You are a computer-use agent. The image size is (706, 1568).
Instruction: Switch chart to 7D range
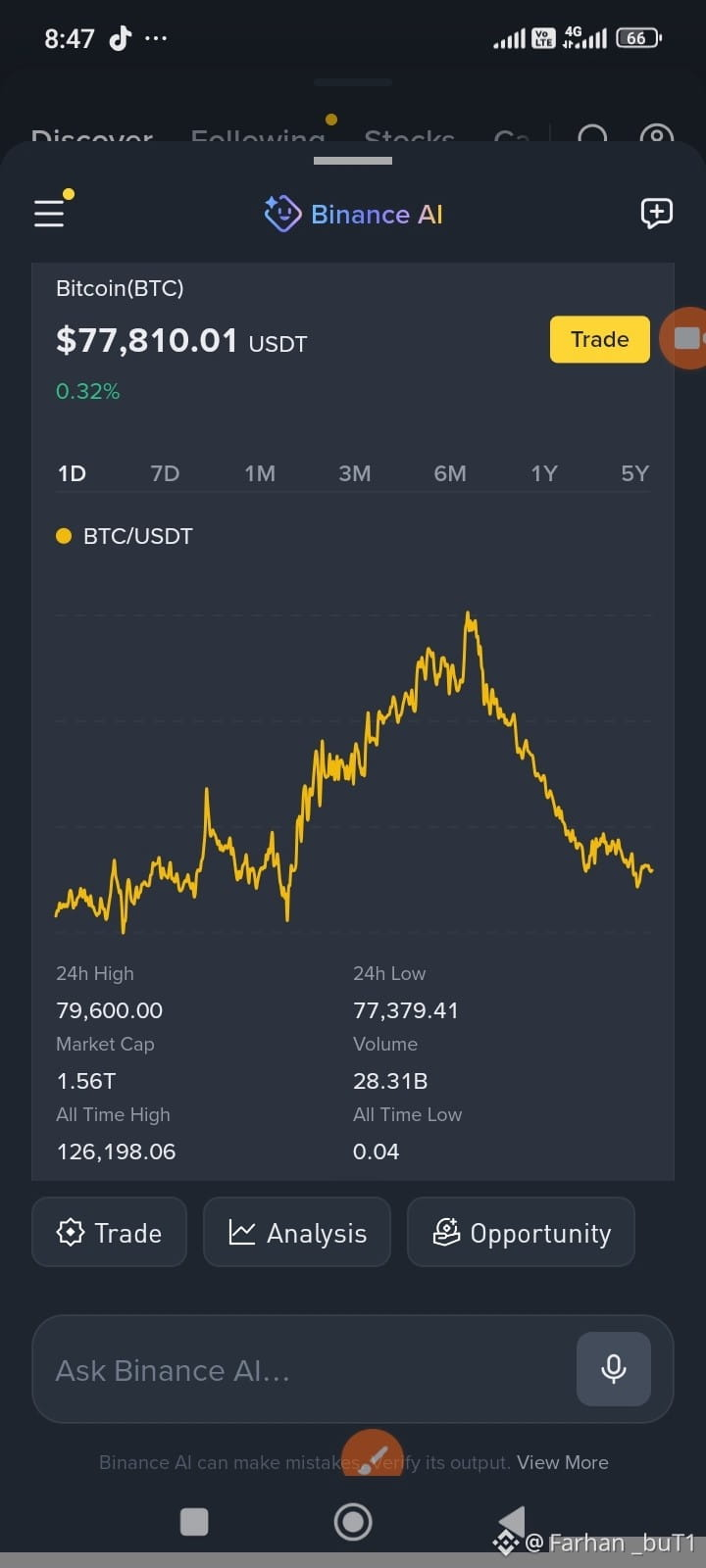(x=165, y=473)
